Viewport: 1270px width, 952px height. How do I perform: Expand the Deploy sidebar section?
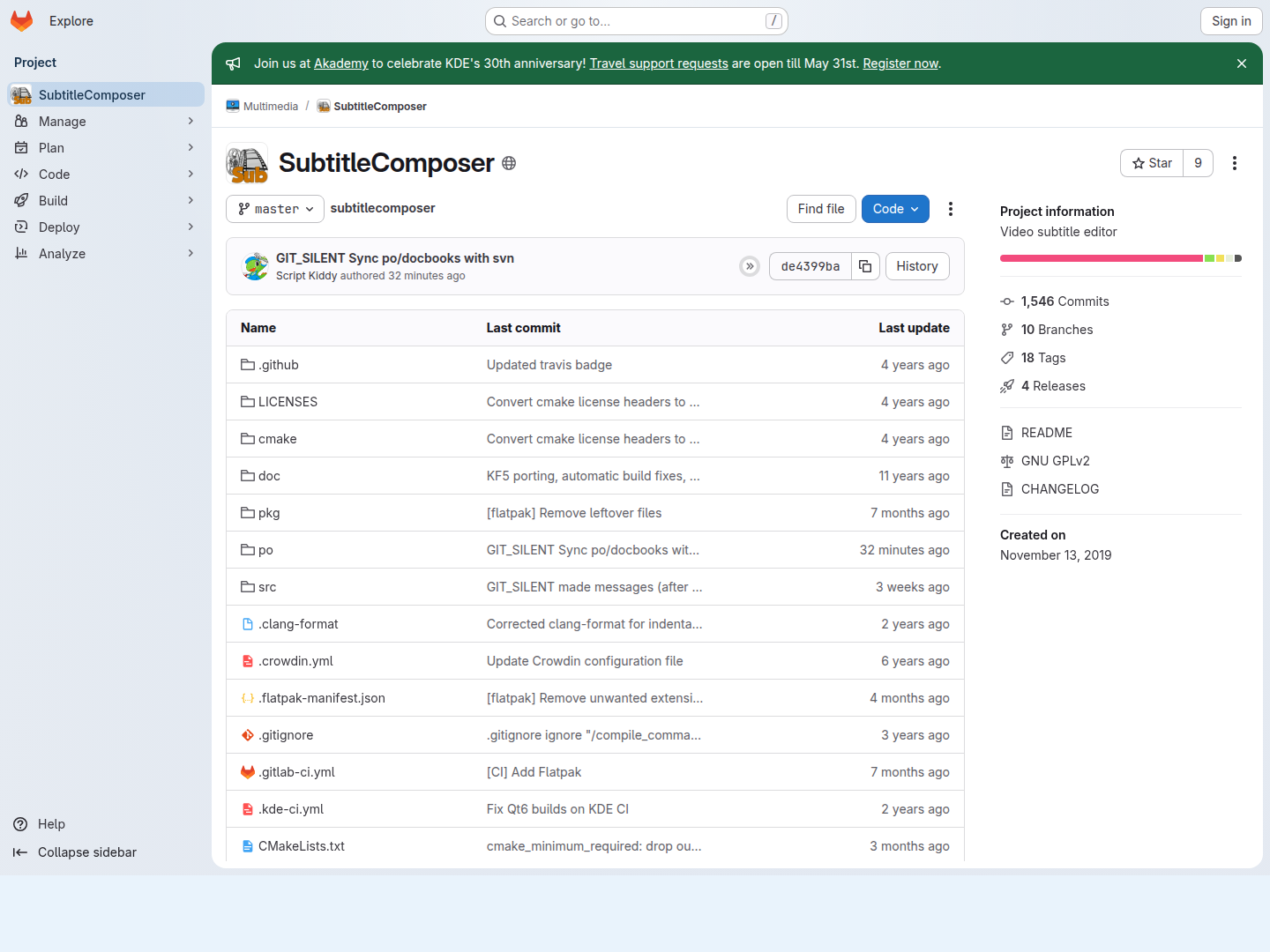click(x=106, y=227)
